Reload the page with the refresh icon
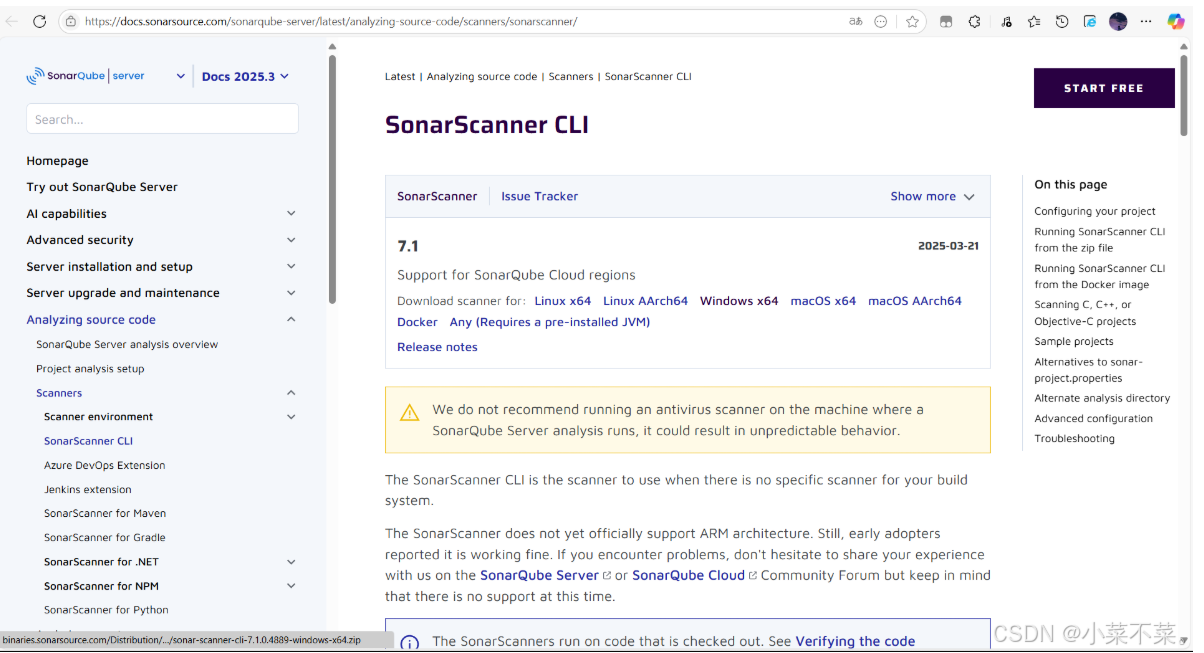Image resolution: width=1204 pixels, height=653 pixels. (x=39, y=21)
